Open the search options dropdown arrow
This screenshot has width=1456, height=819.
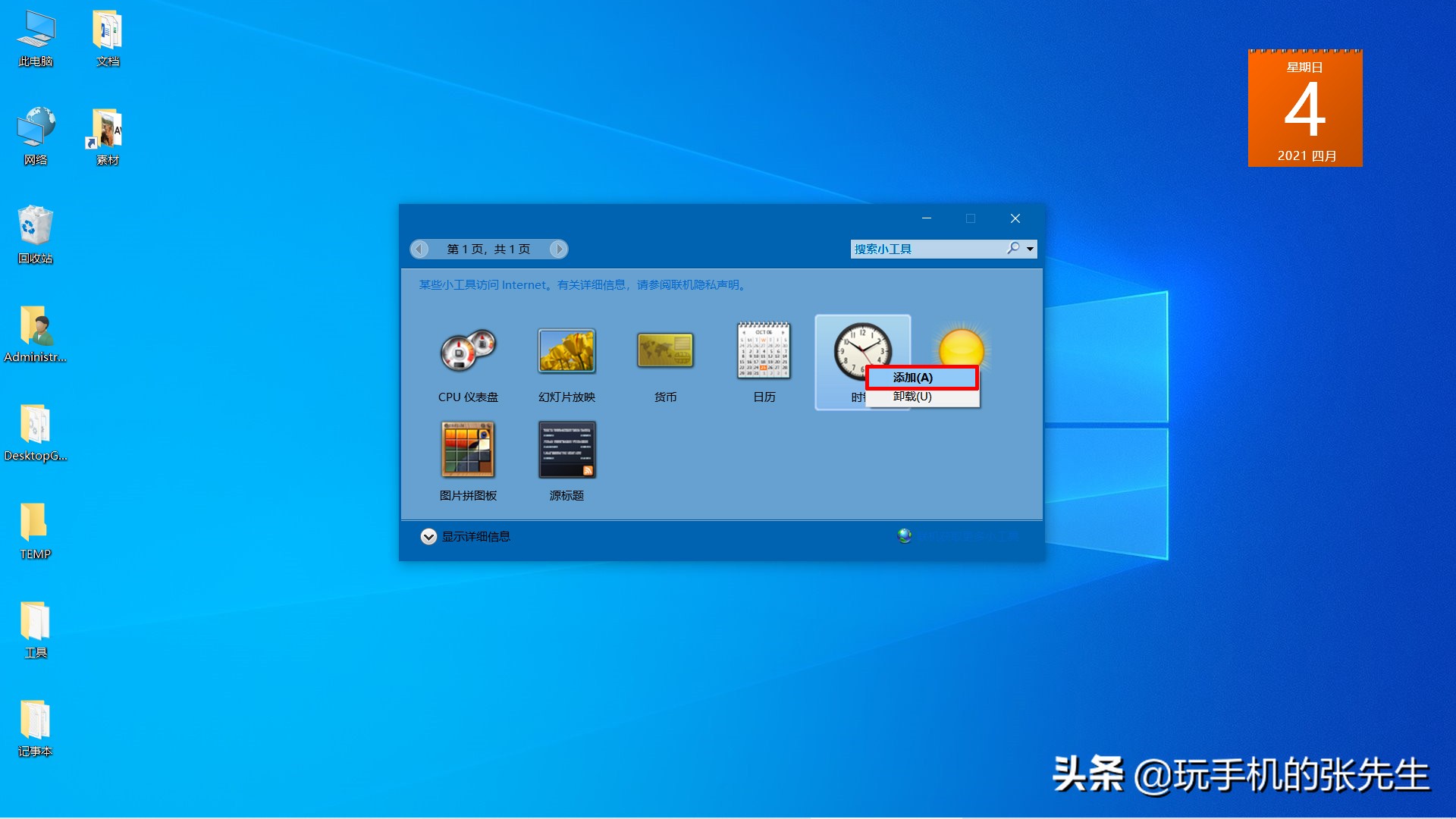(1029, 249)
